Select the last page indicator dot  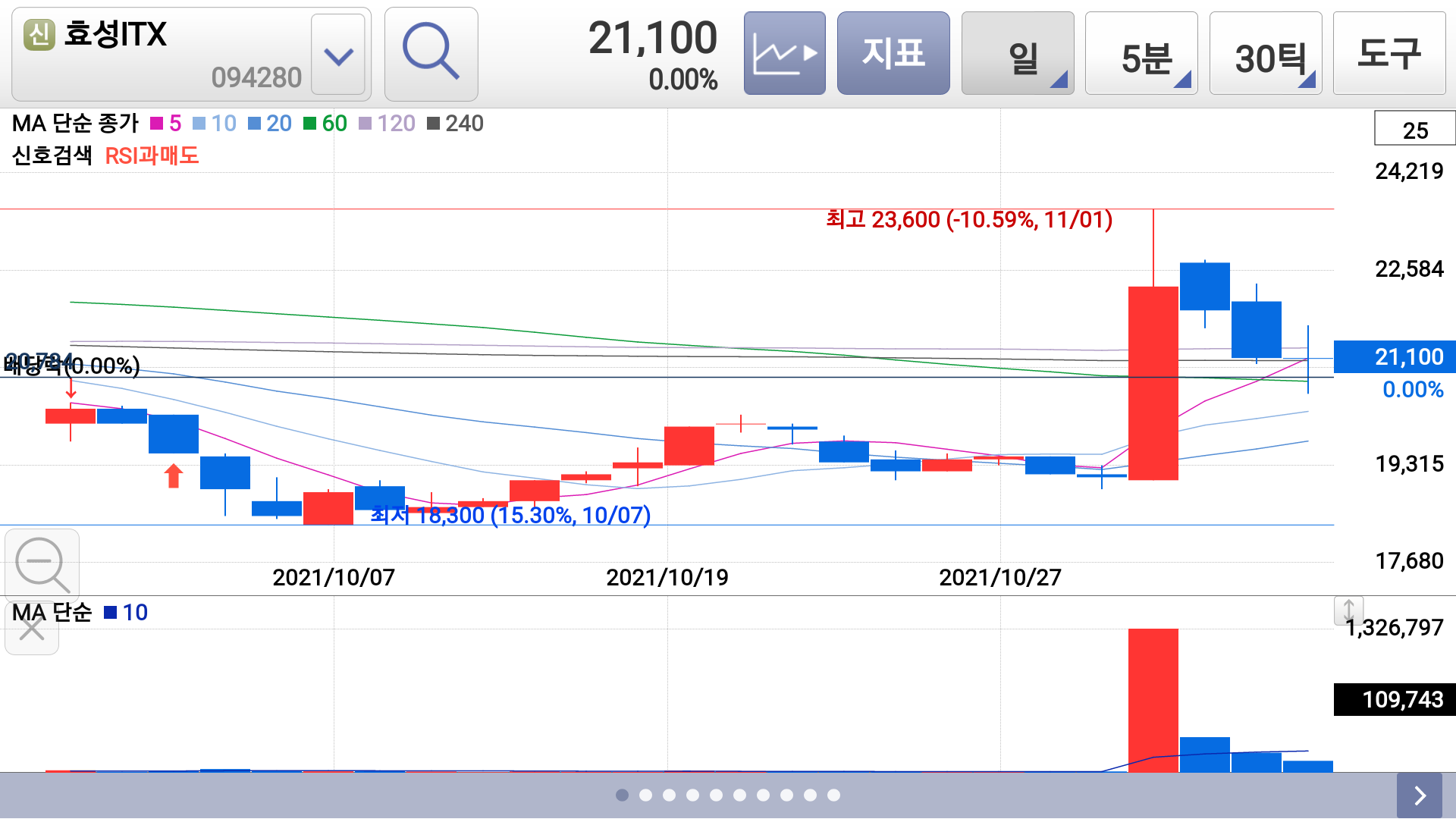coord(833,795)
